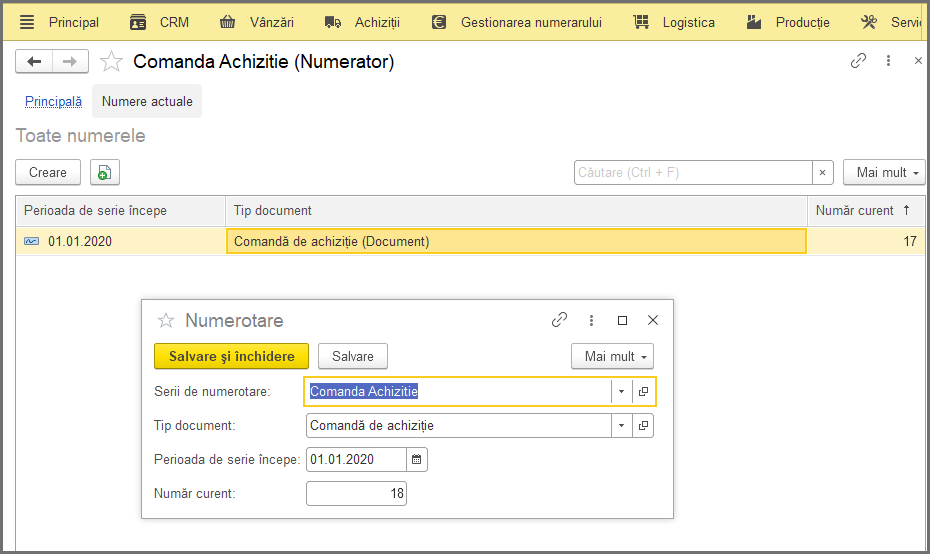
Task: Open the Logistica section
Action: (689, 23)
